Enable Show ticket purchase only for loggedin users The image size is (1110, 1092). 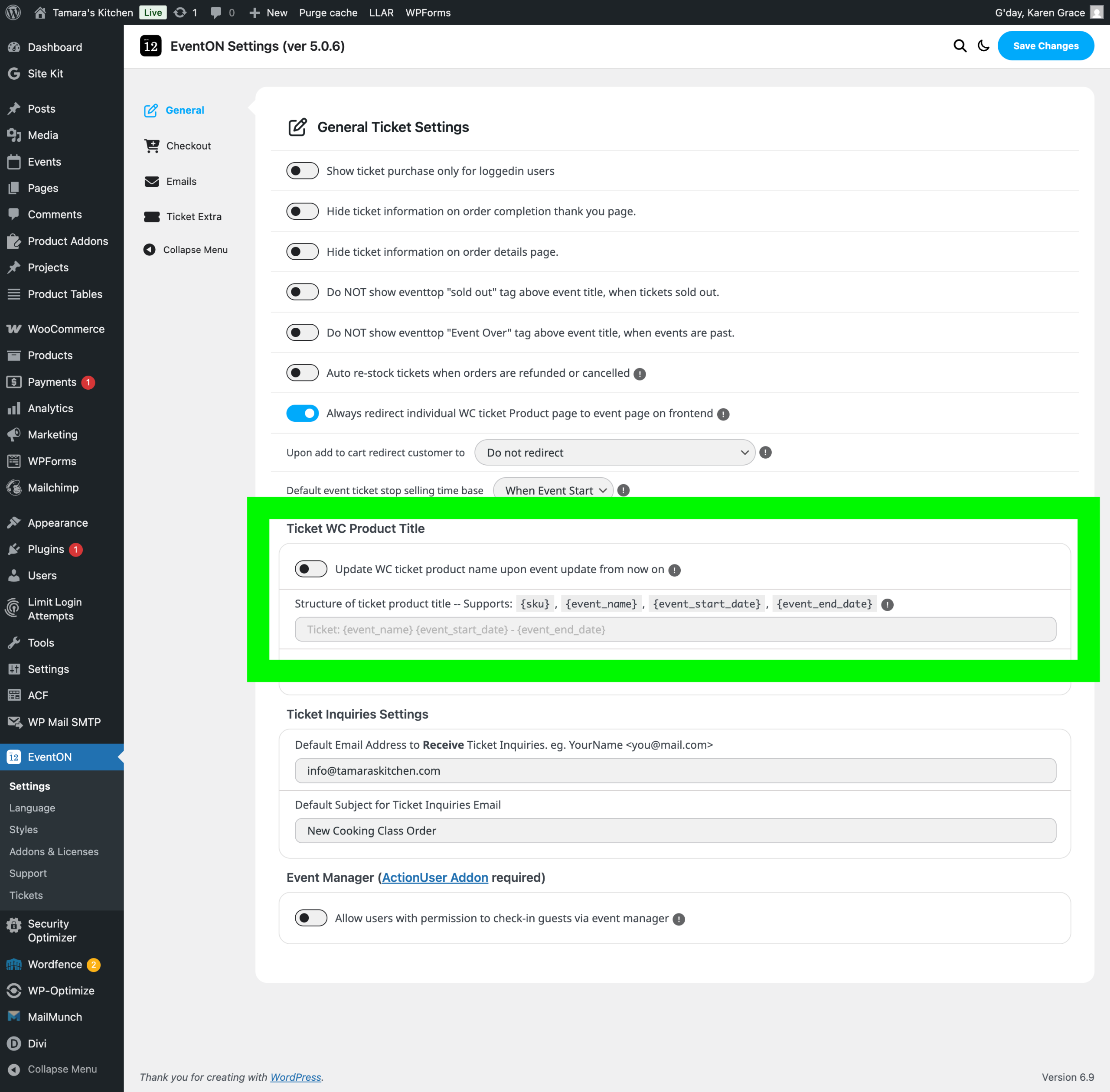(302, 171)
